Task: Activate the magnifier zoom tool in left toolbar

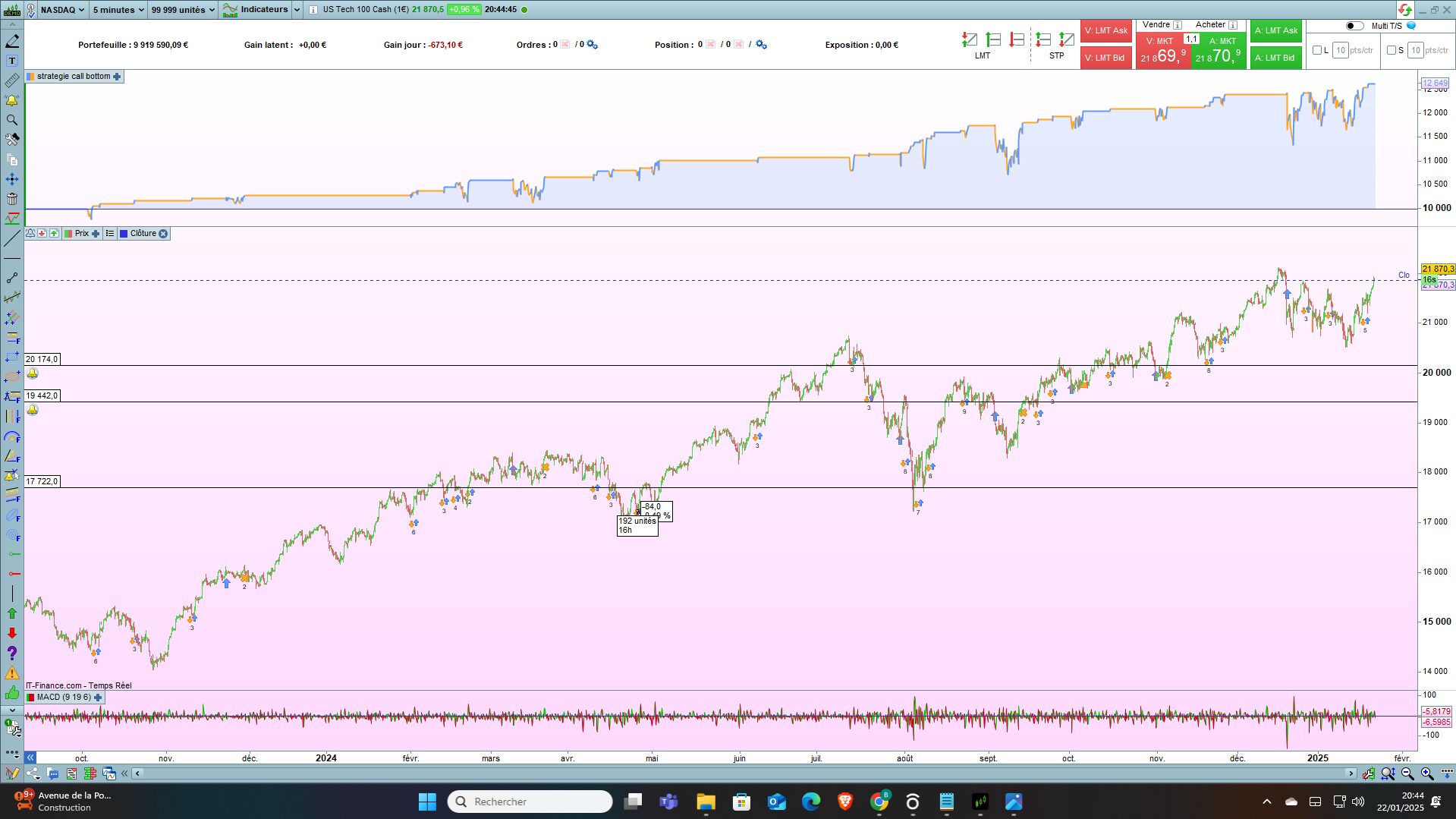Action: (x=12, y=120)
